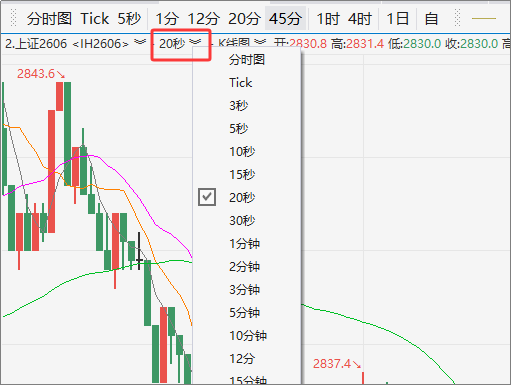Switch to the 分时图 period tab
The width and height of the screenshot is (511, 385).
[49, 18]
